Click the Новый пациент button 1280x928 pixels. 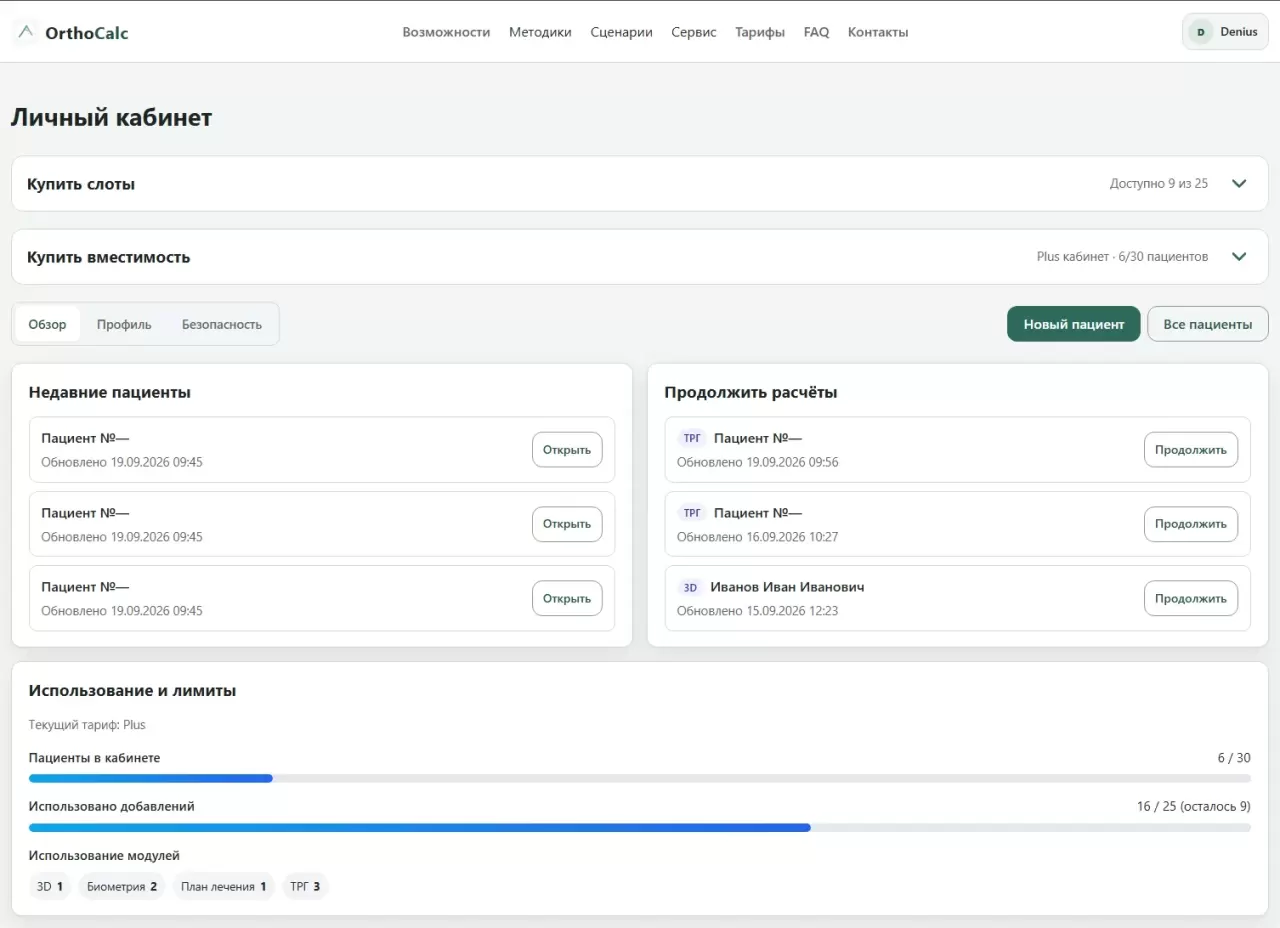point(1073,324)
